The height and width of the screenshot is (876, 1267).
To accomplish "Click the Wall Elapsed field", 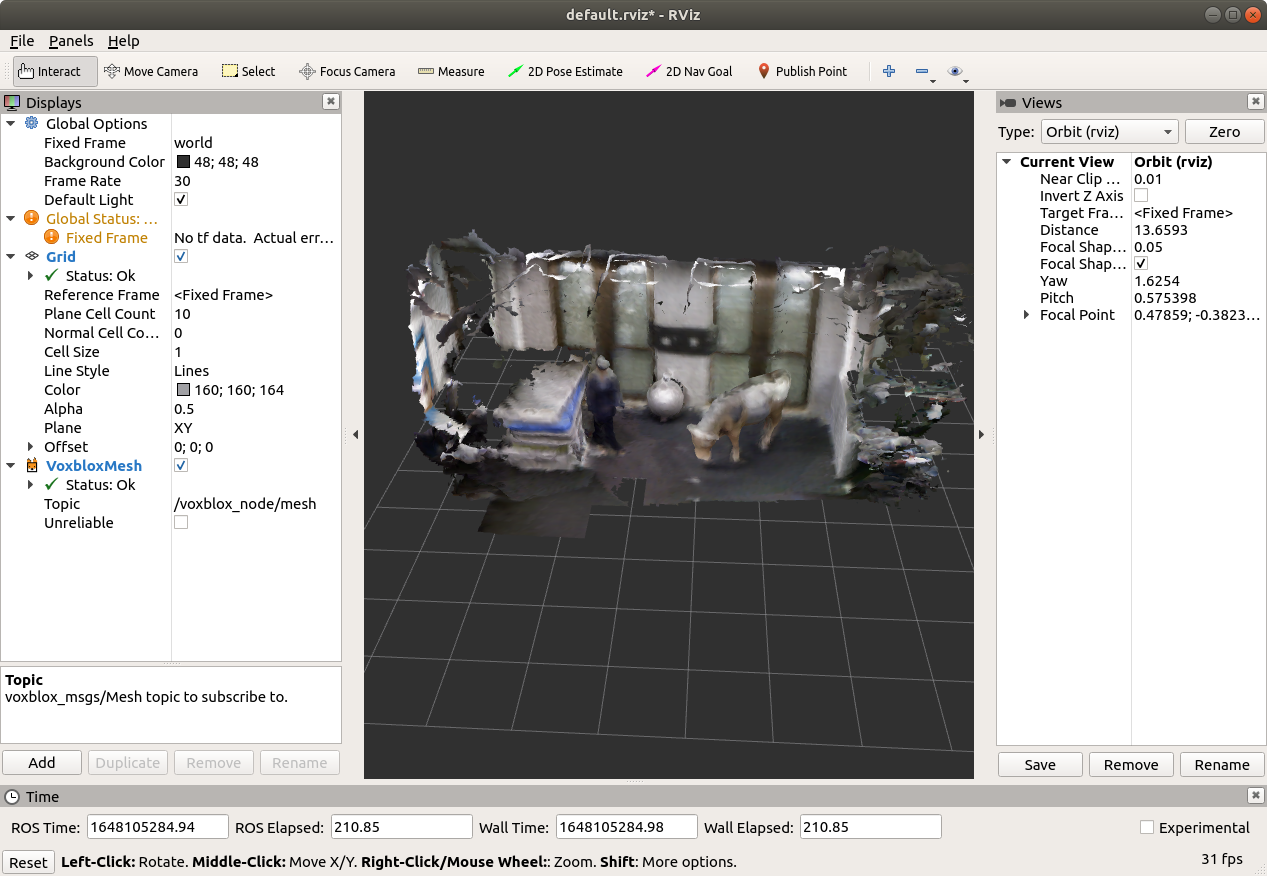I will click(871, 827).
